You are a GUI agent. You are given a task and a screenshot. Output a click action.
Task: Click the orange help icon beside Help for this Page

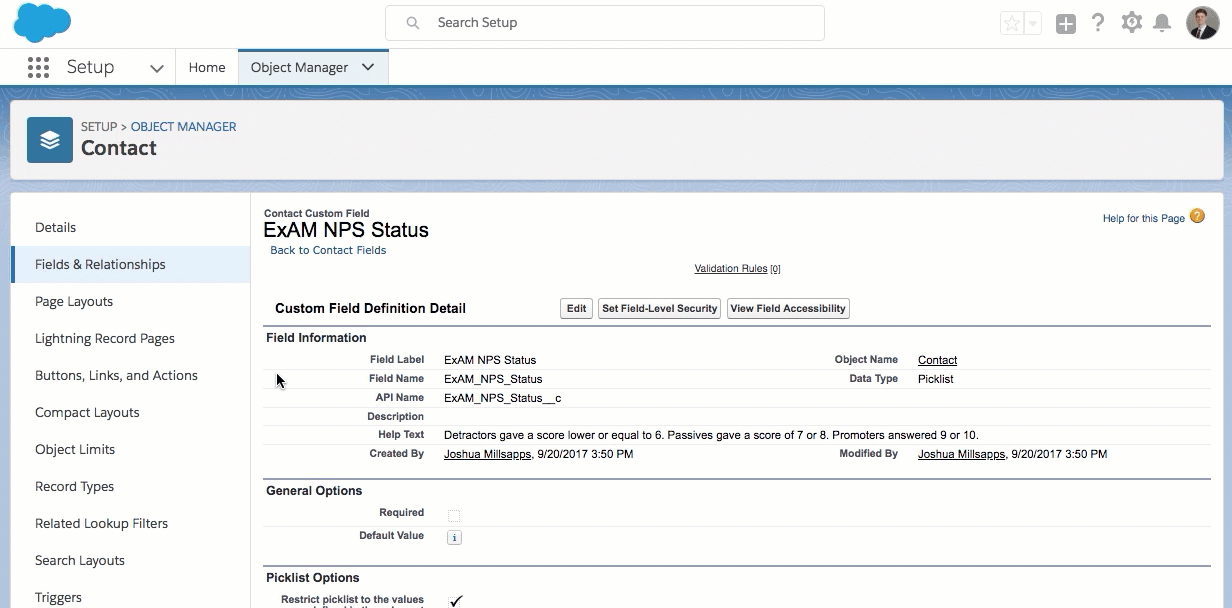click(x=1197, y=216)
